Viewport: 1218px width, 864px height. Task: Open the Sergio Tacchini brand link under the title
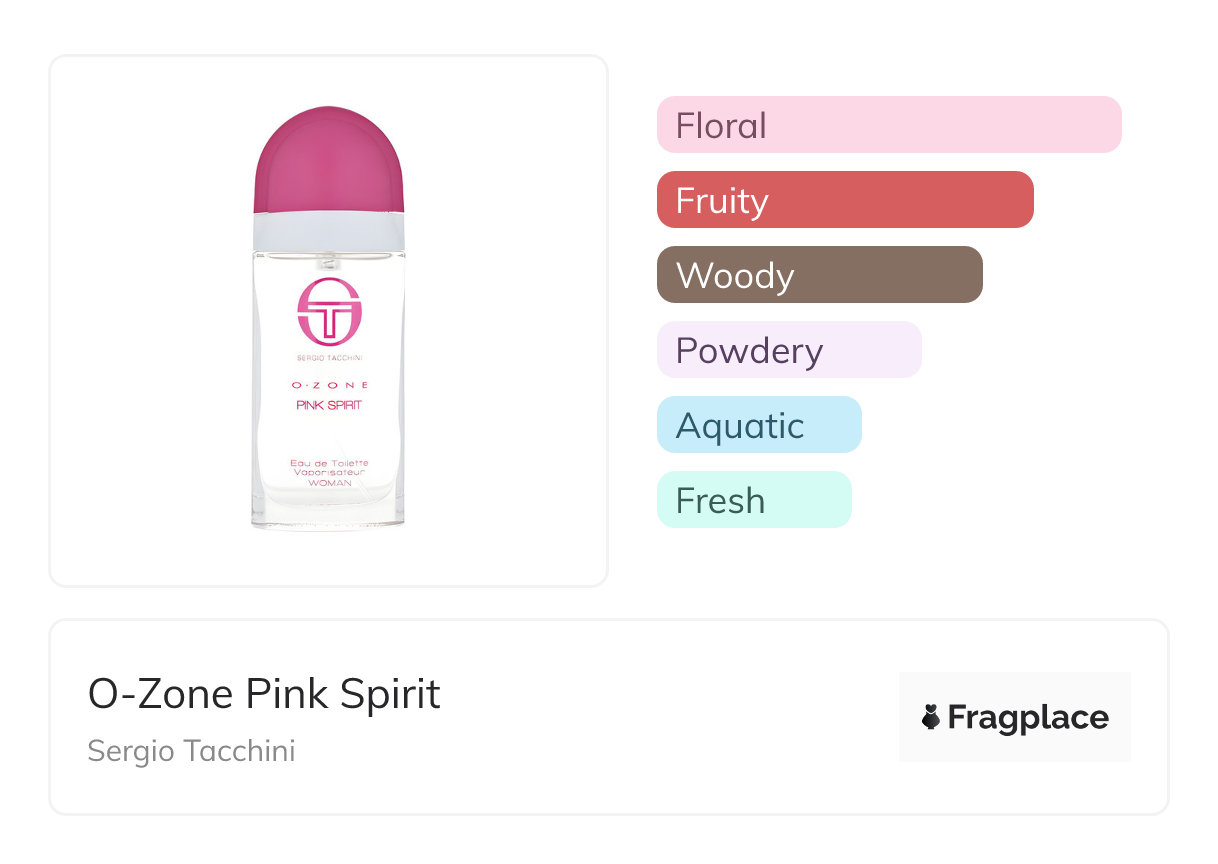coord(191,751)
